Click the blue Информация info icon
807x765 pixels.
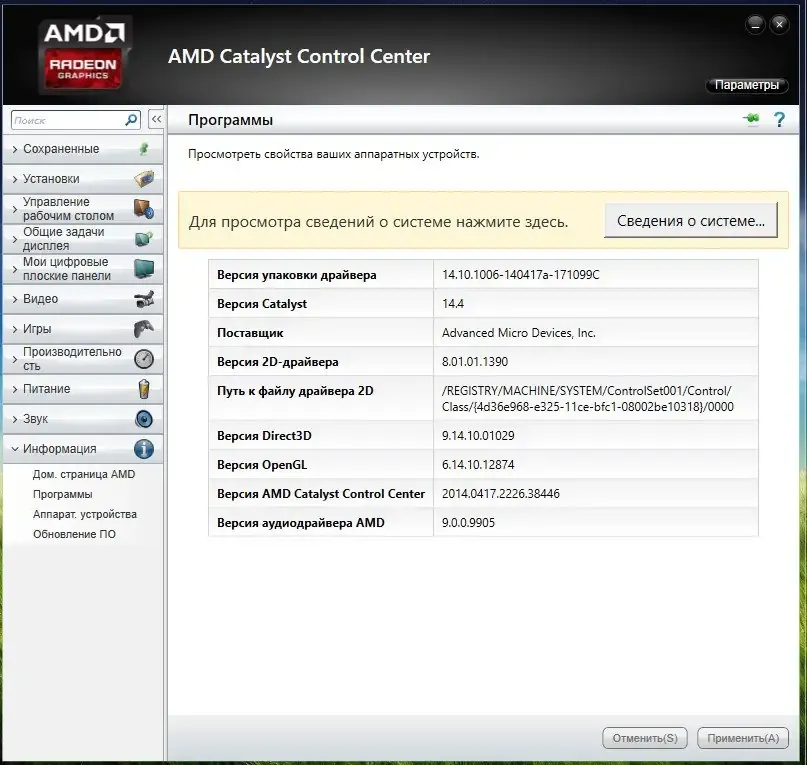(x=144, y=448)
